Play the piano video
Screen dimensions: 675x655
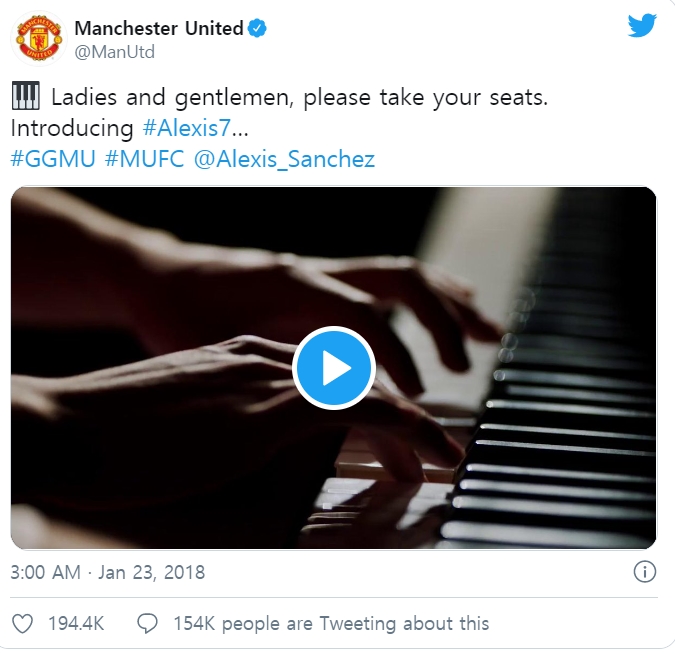334,368
